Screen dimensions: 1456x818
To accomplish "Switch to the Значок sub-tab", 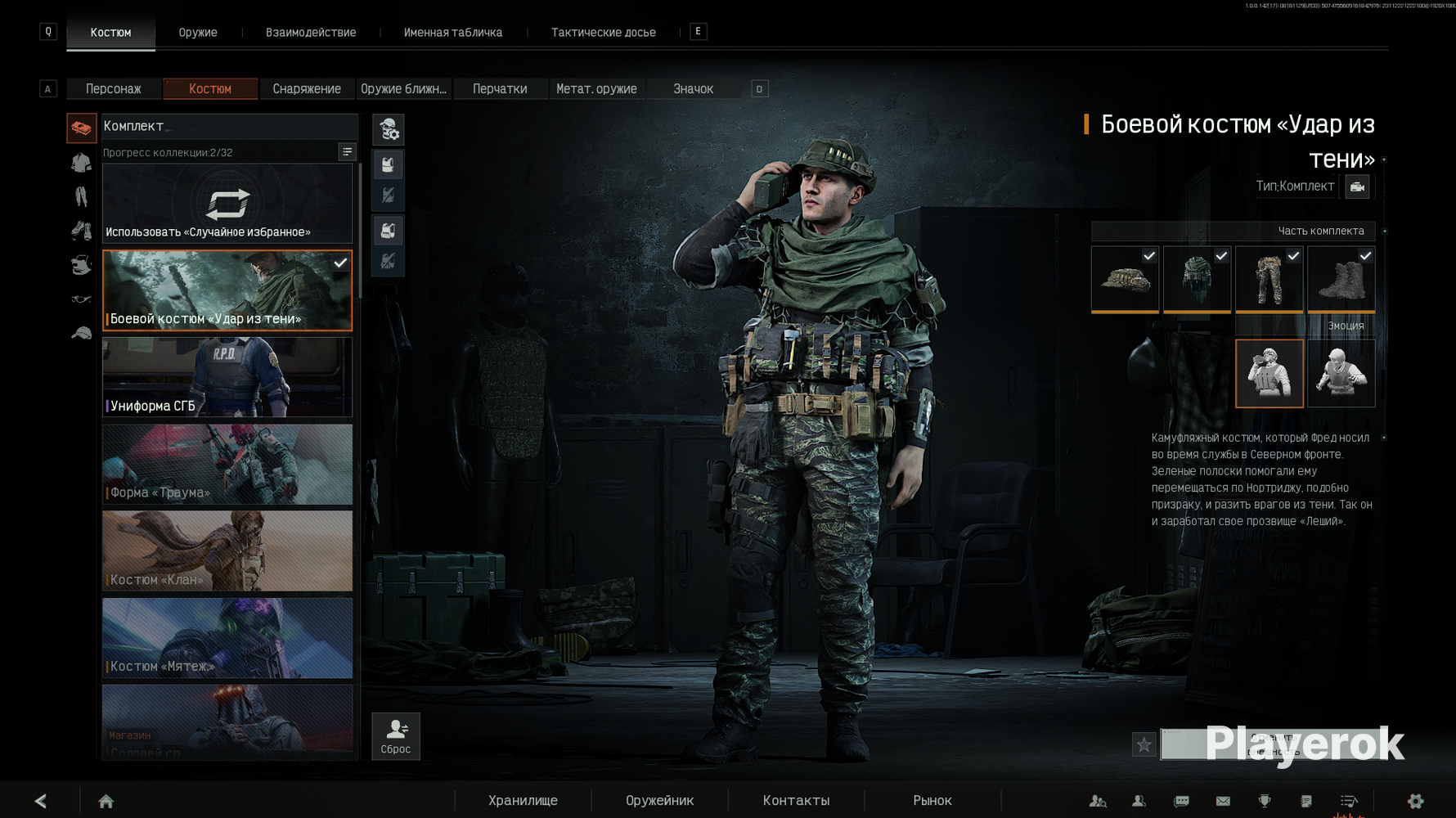I will pyautogui.click(x=693, y=89).
